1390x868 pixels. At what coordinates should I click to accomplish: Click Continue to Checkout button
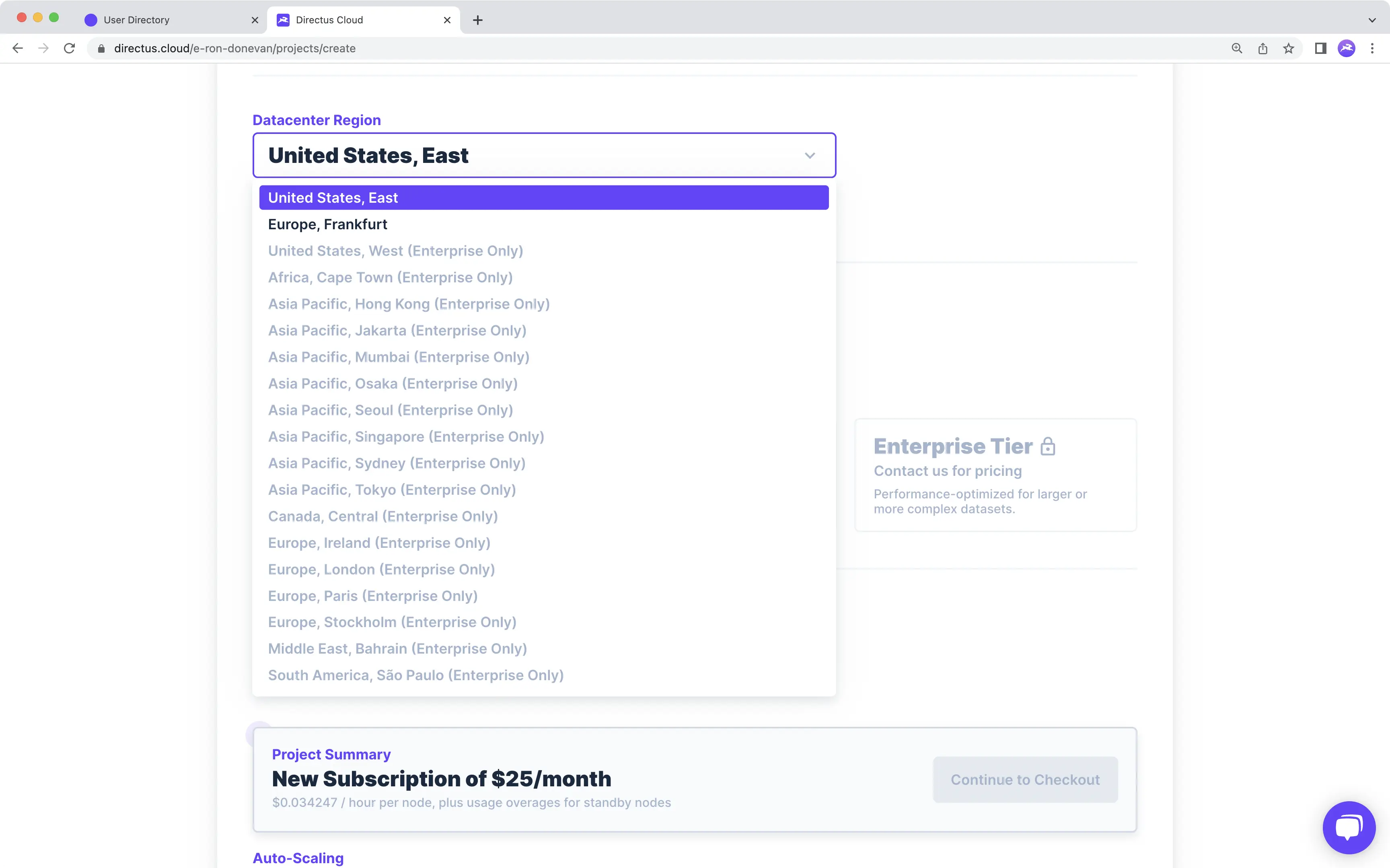pyautogui.click(x=1025, y=780)
